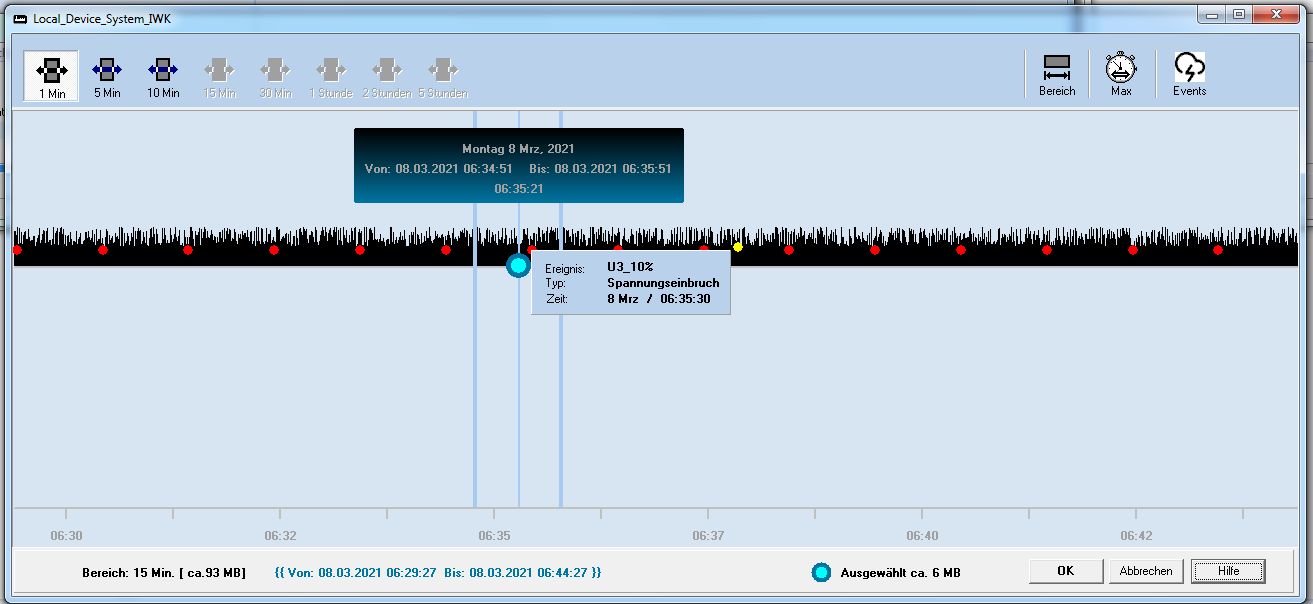Viewport: 1313px width, 604px height.
Task: Confirm selection with the OK button
Action: pyautogui.click(x=1066, y=571)
